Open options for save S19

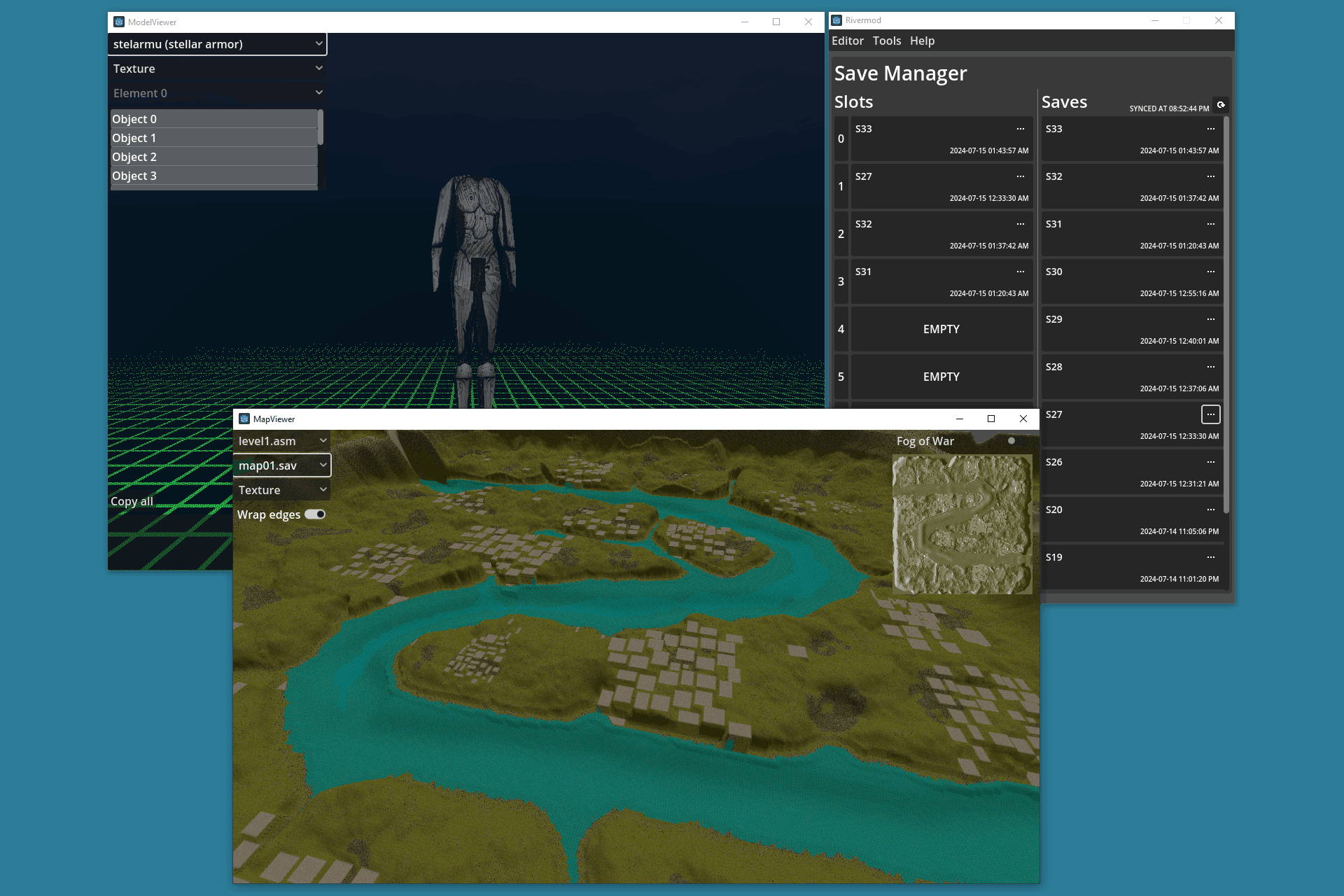pos(1211,556)
